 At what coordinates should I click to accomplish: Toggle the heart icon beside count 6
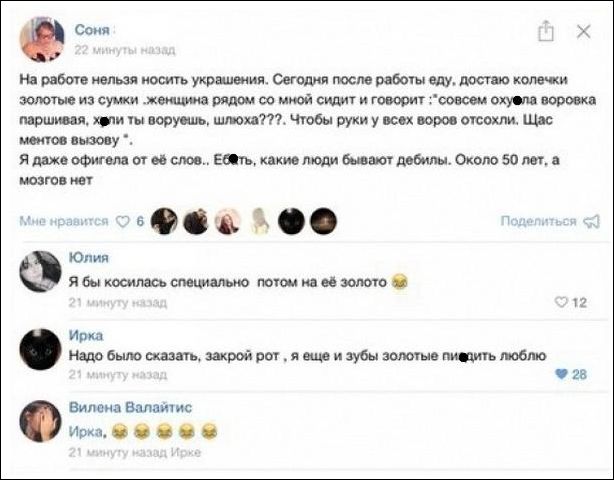(x=123, y=222)
